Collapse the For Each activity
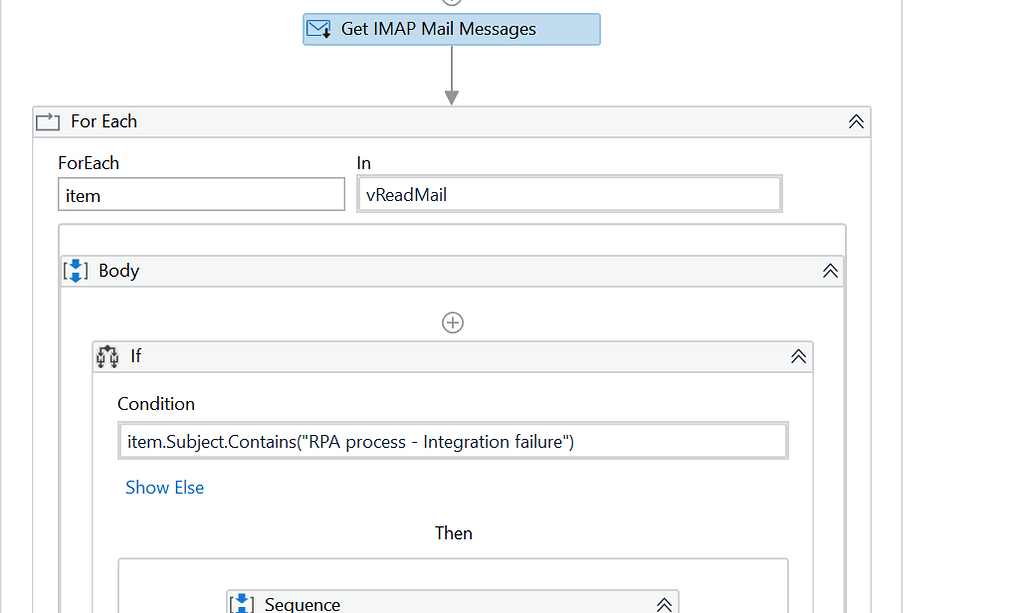This screenshot has height=613, width=1024. click(x=856, y=122)
